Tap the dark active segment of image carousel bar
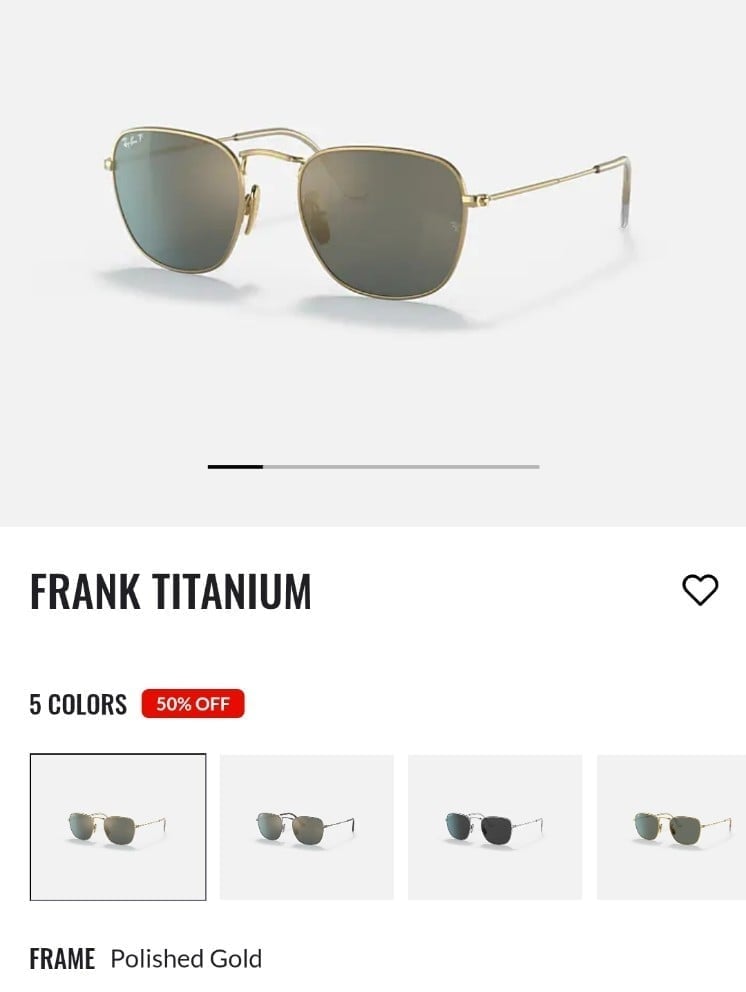The height and width of the screenshot is (992, 746). [x=235, y=467]
